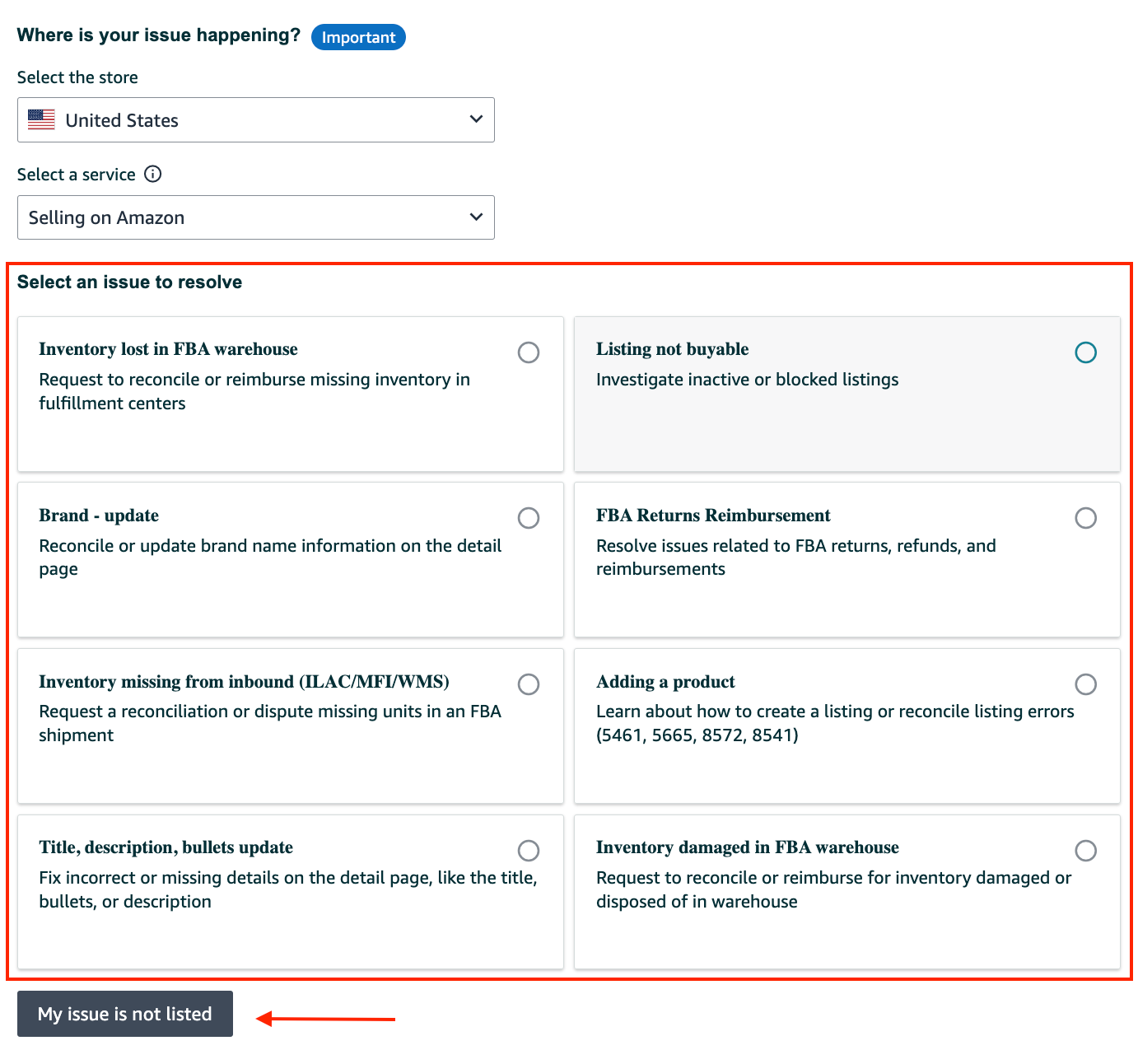Click 'Reconcile or update brand name information' description

pyautogui.click(x=270, y=558)
